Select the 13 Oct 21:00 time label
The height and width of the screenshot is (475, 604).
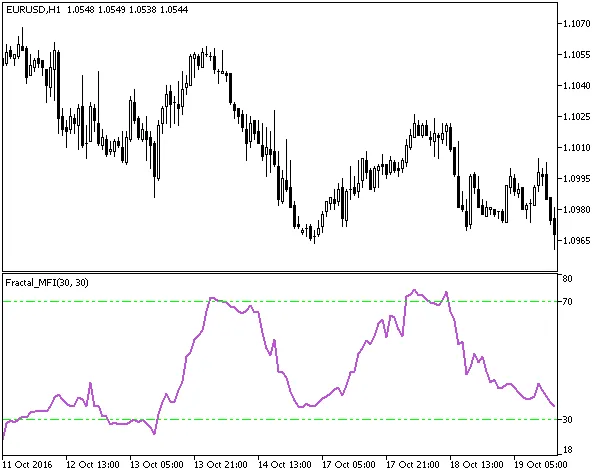[x=222, y=465]
